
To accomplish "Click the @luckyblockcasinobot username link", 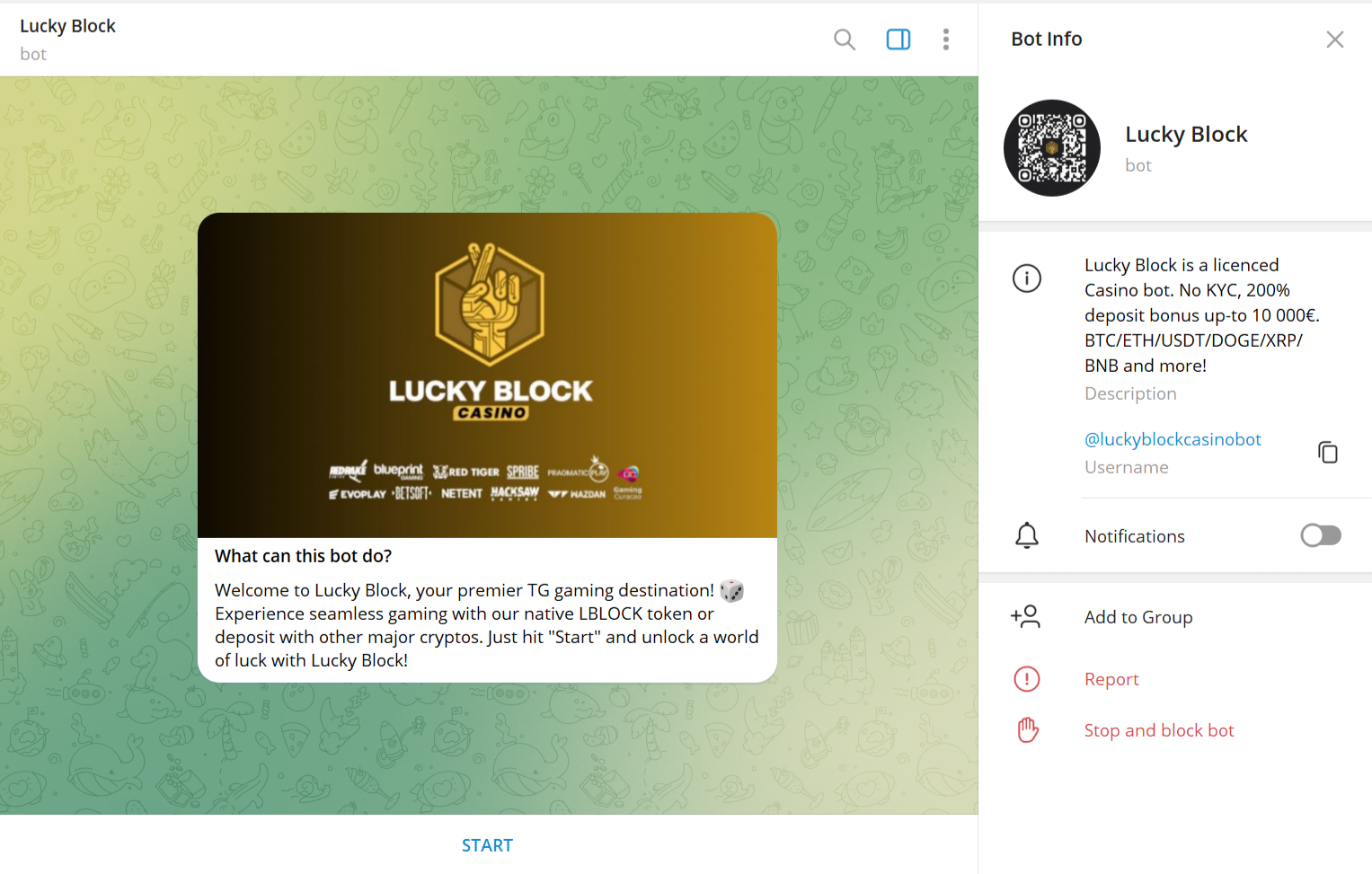I will [1173, 439].
